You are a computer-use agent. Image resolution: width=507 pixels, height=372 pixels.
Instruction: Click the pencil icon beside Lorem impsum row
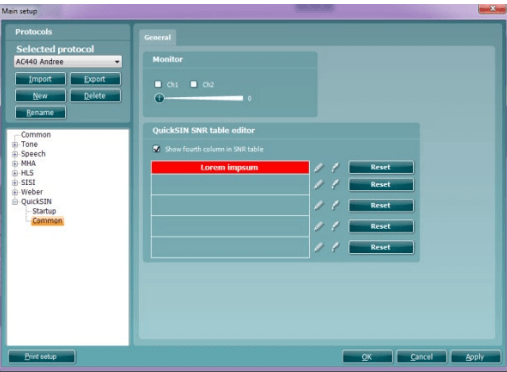coord(319,167)
